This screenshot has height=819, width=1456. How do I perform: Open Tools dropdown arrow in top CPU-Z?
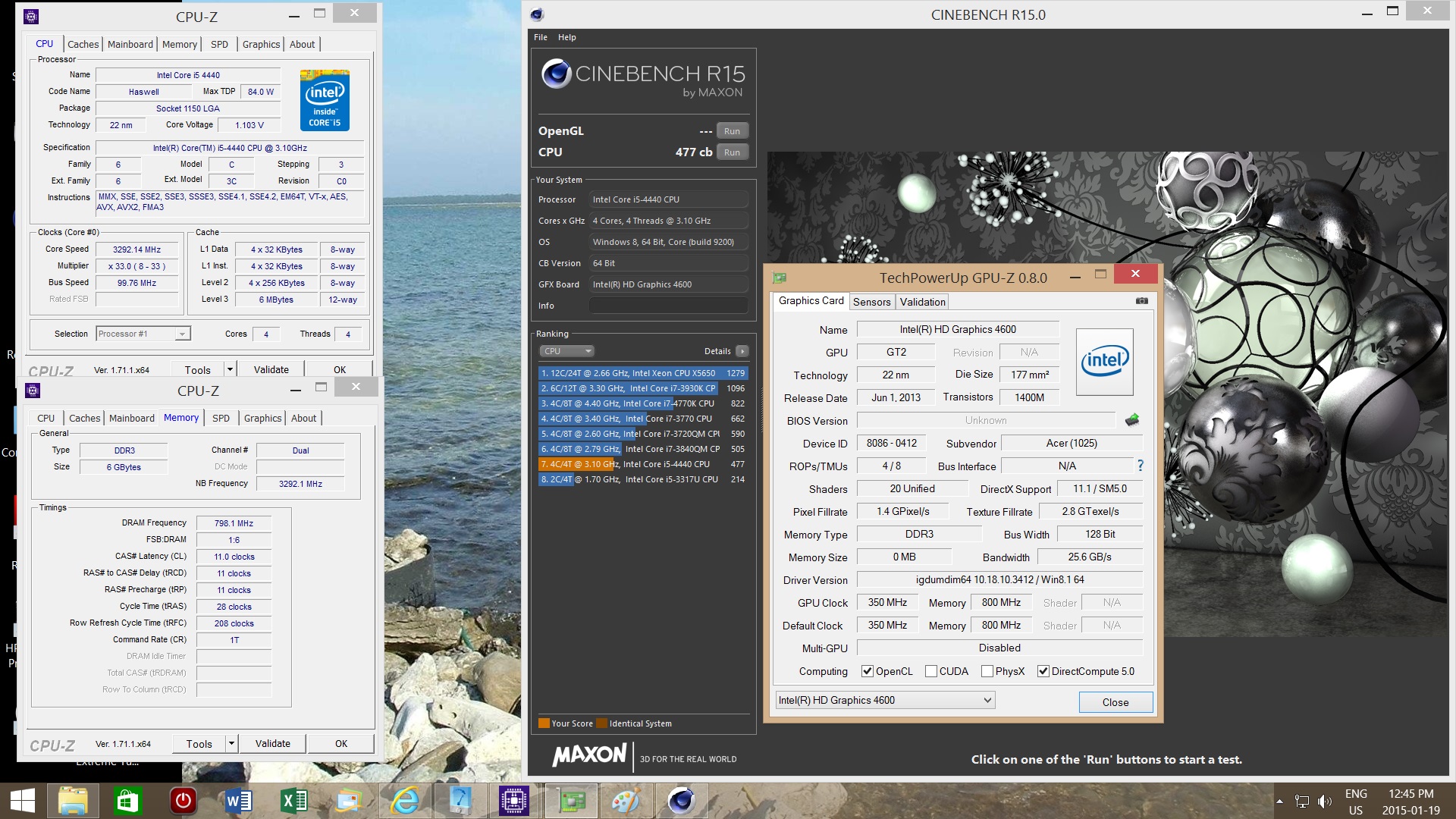[x=230, y=370]
